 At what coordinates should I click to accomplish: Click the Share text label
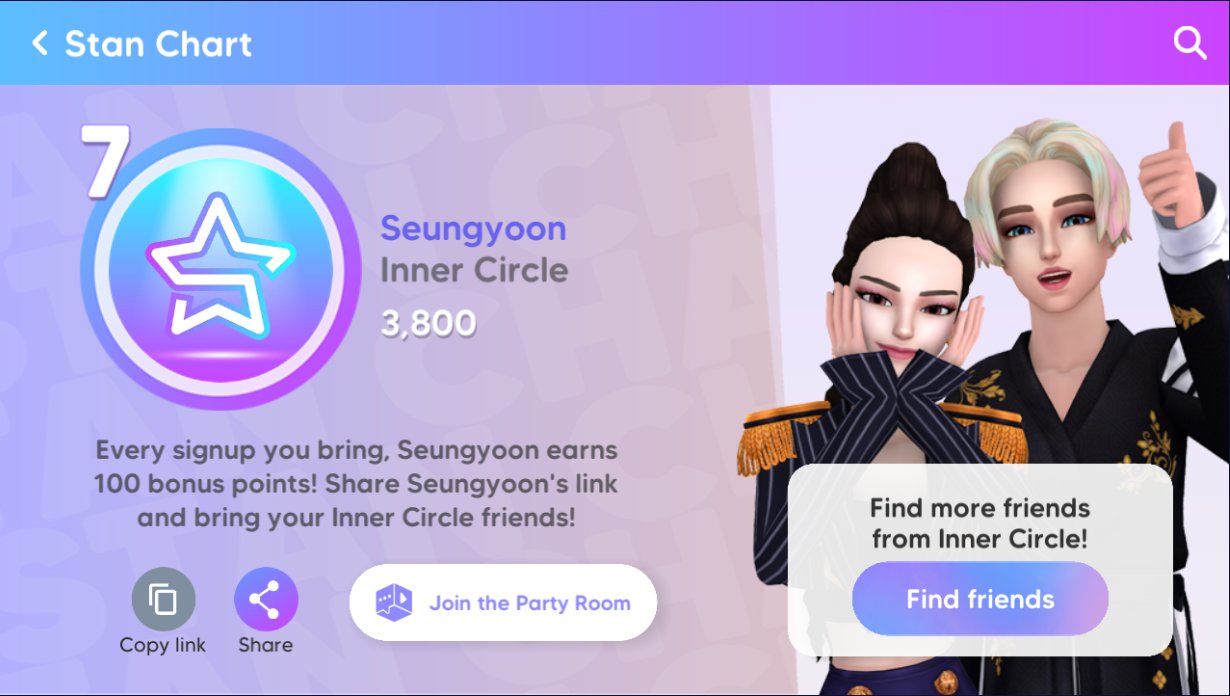click(x=265, y=645)
